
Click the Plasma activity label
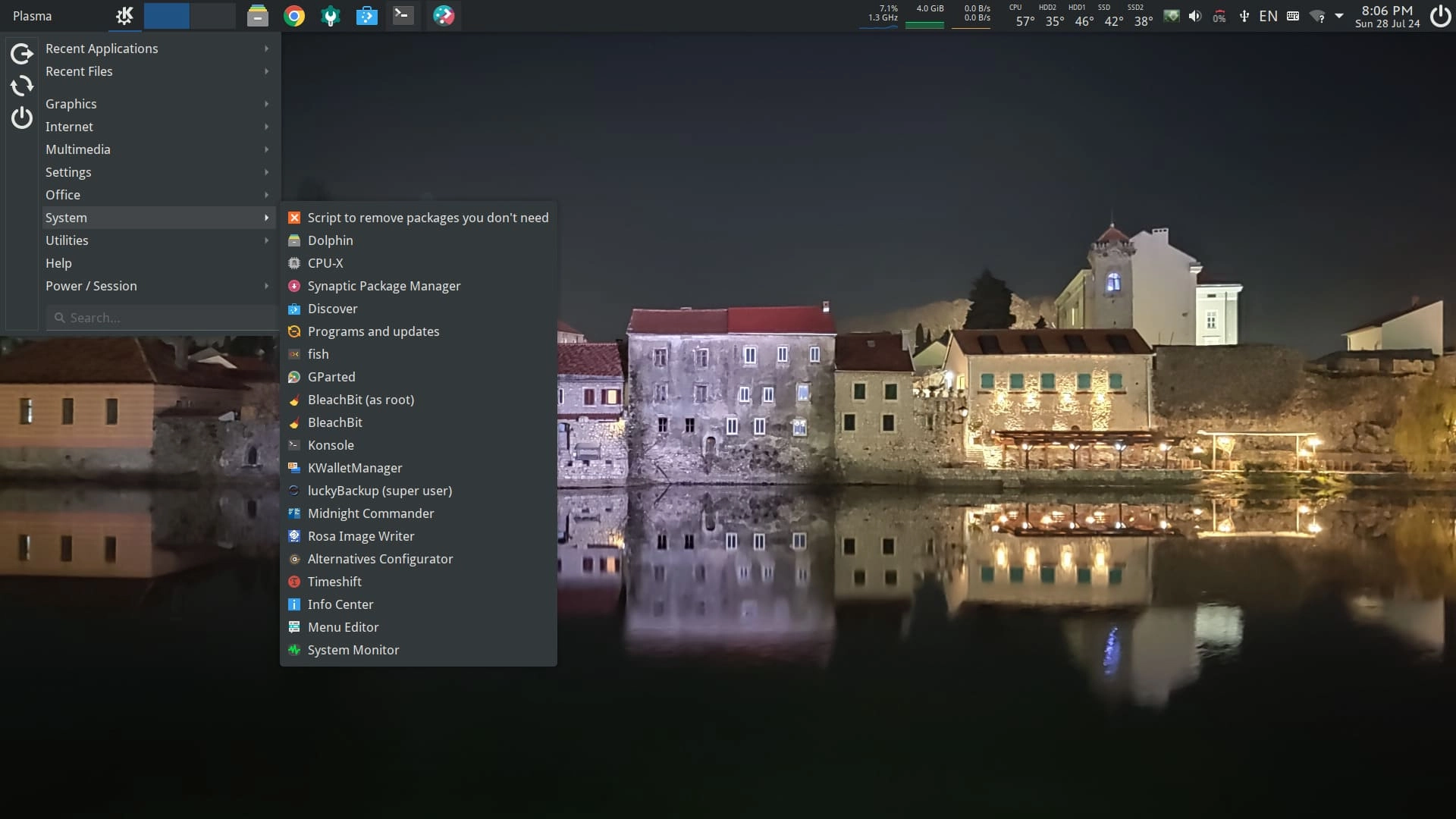point(33,16)
